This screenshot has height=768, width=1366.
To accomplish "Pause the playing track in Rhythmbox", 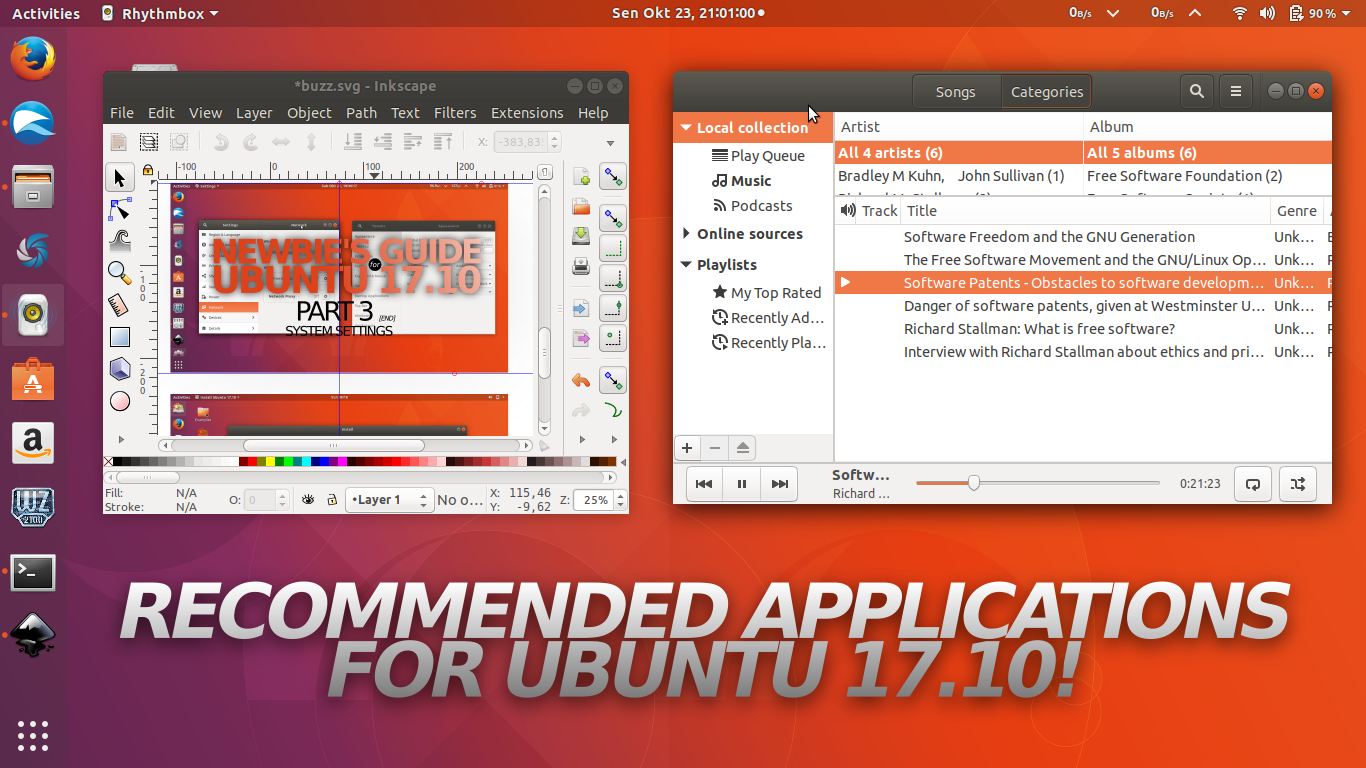I will pos(742,484).
